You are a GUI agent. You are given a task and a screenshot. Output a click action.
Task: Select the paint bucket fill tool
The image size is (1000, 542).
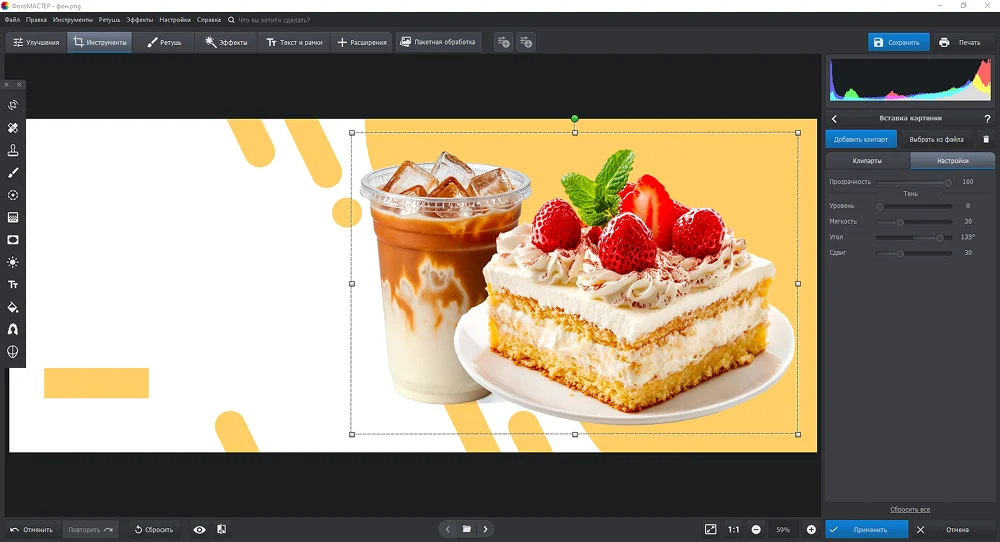(13, 307)
